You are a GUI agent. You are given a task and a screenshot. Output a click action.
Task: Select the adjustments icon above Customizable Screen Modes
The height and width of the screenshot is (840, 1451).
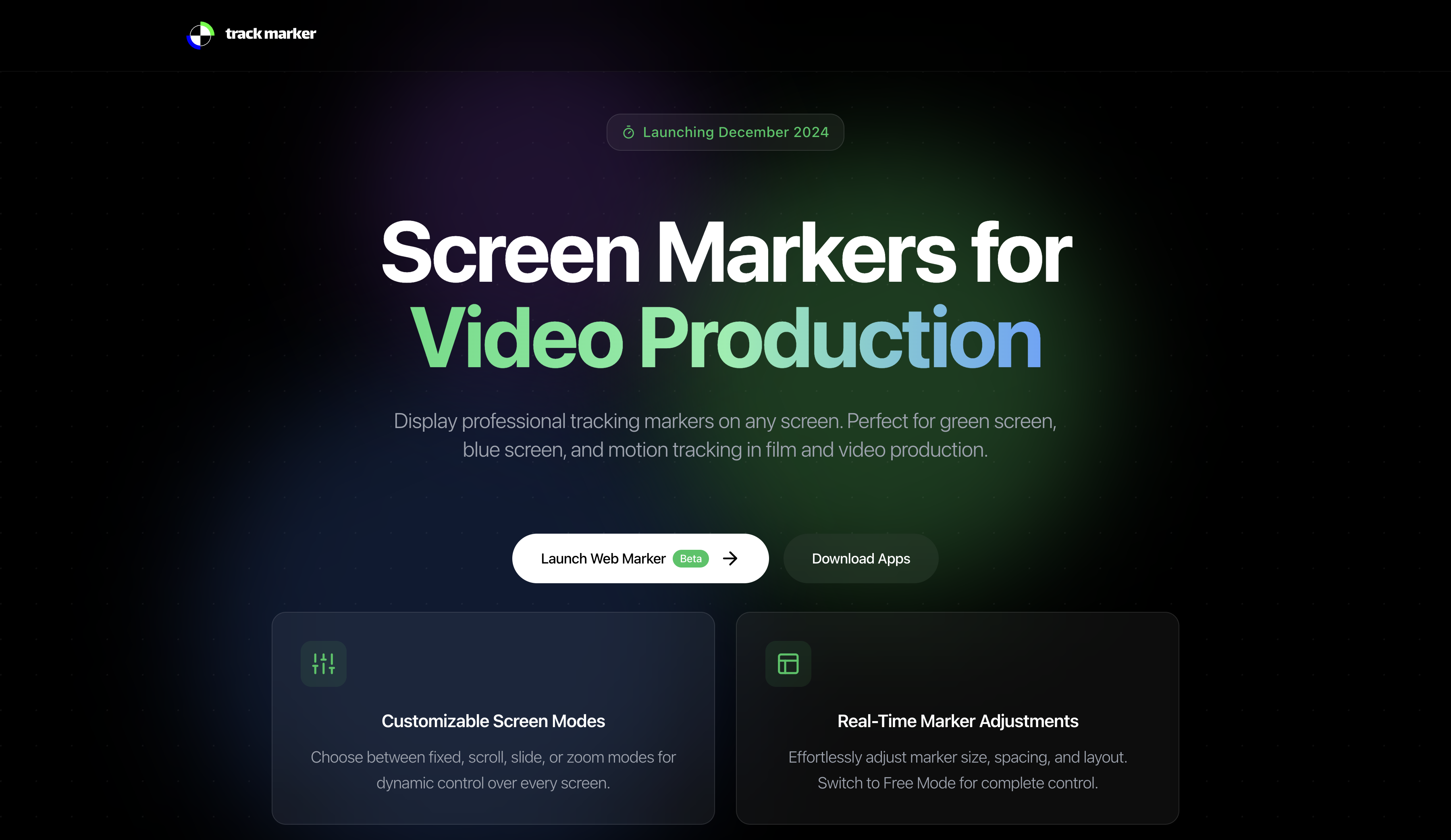click(x=323, y=663)
